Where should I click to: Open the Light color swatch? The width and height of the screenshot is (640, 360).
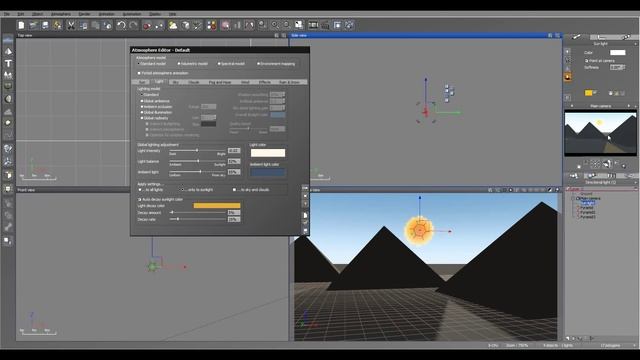pyautogui.click(x=268, y=153)
